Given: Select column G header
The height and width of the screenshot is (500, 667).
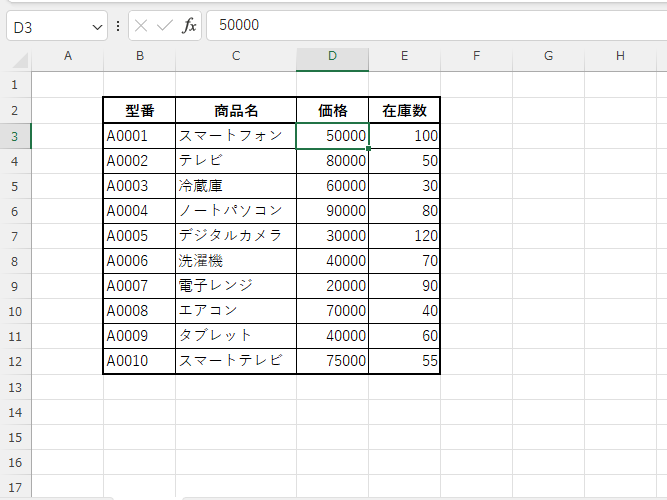Looking at the screenshot, I should click(x=548, y=56).
